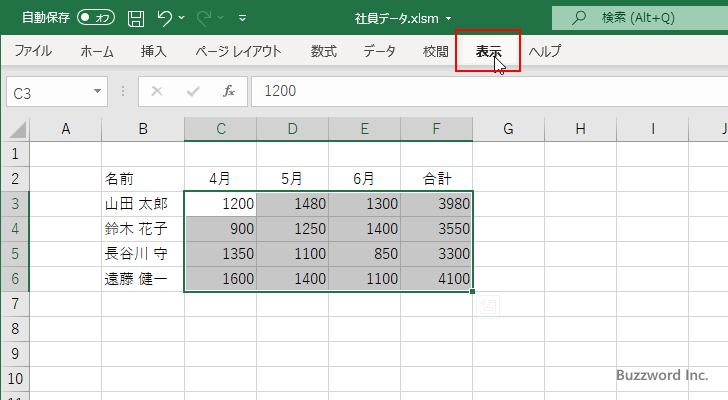The width and height of the screenshot is (728, 400).
Task: Select row 6 header
Action: (x=15, y=279)
